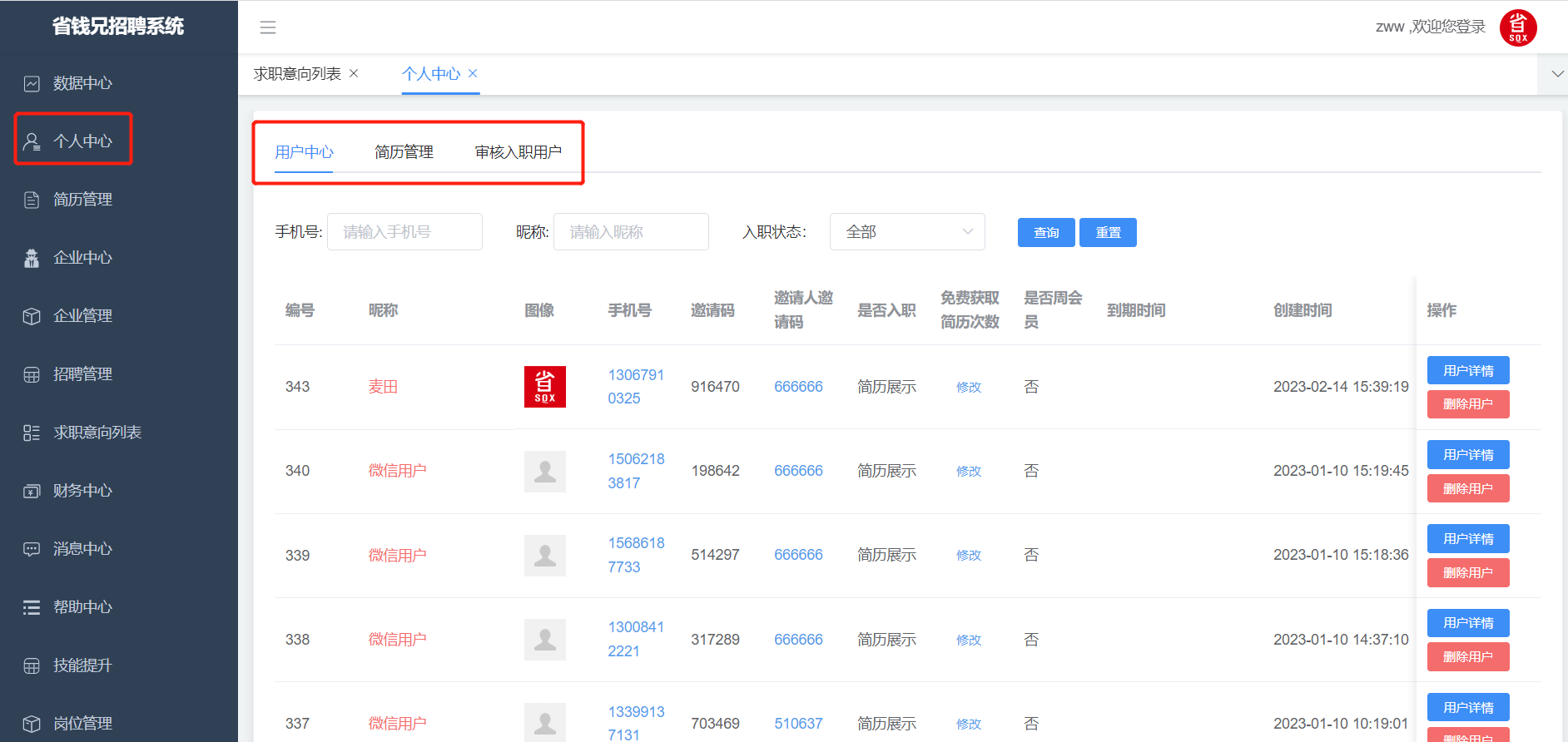Click the red SQX user avatar

pos(1517,27)
